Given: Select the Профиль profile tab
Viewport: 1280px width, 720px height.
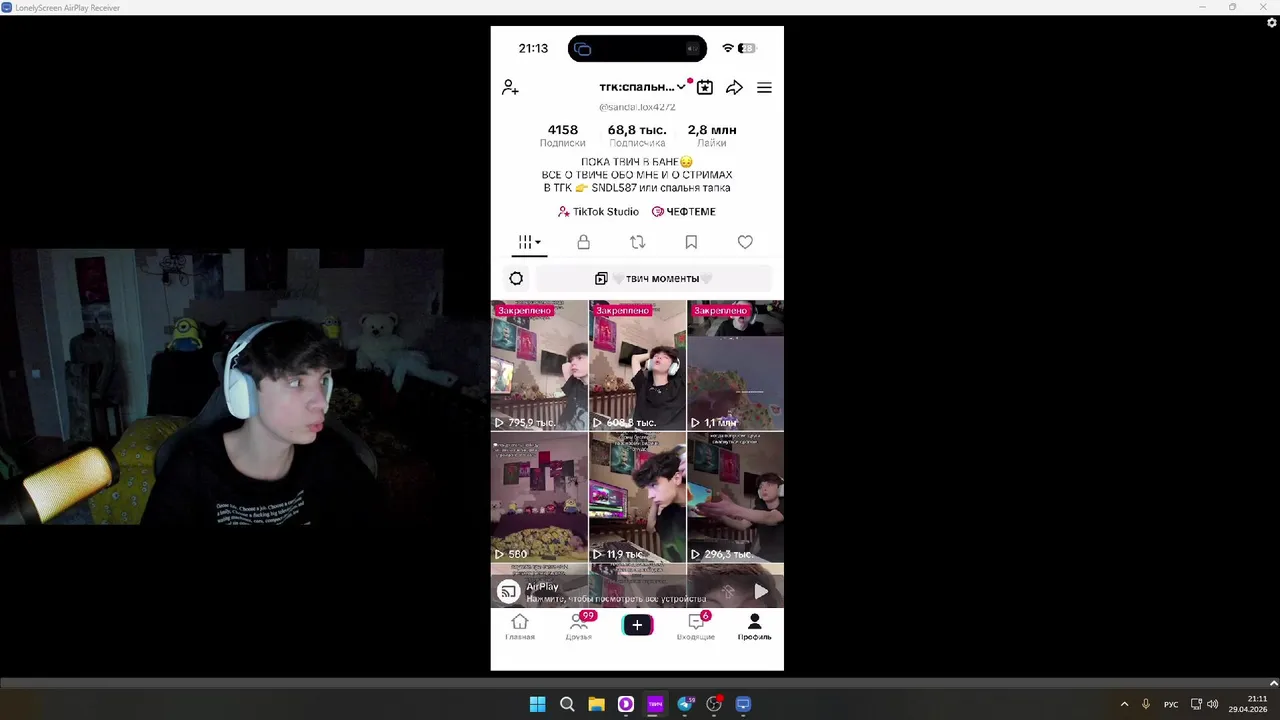Looking at the screenshot, I should click(x=755, y=627).
